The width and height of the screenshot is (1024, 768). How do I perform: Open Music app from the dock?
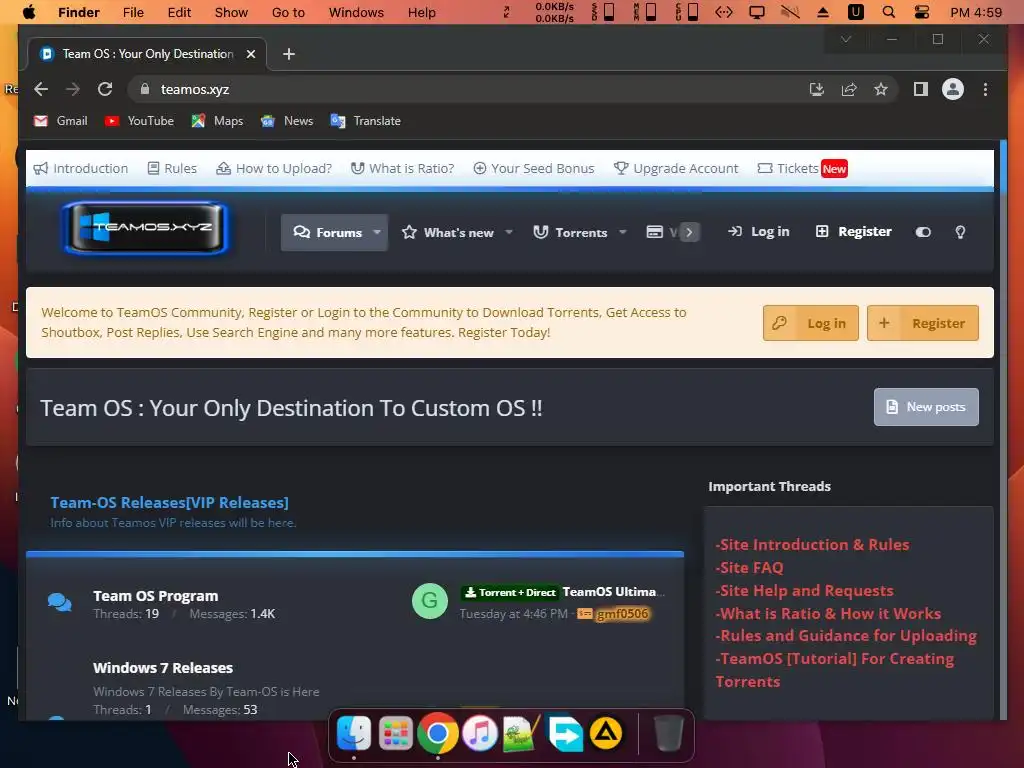[x=480, y=733]
